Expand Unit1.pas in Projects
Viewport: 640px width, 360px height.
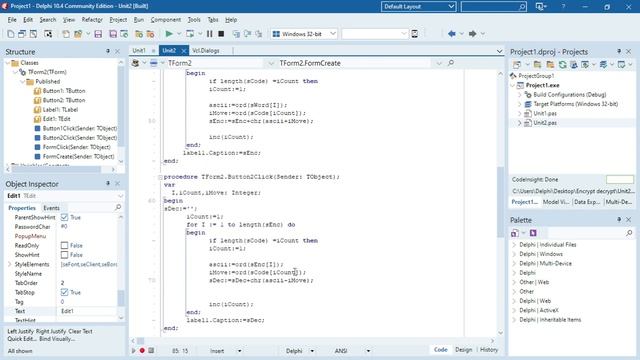coord(520,113)
